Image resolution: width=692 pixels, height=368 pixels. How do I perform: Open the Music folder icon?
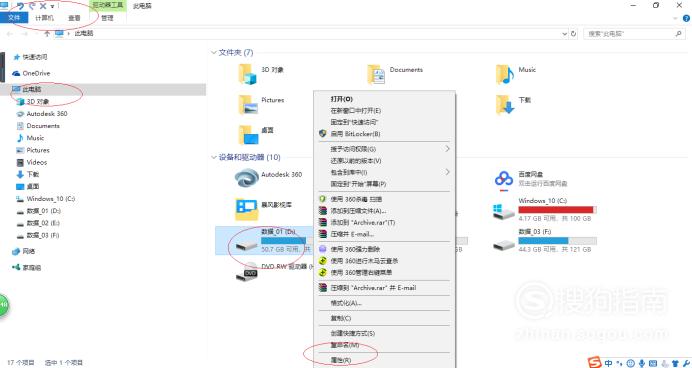point(505,74)
